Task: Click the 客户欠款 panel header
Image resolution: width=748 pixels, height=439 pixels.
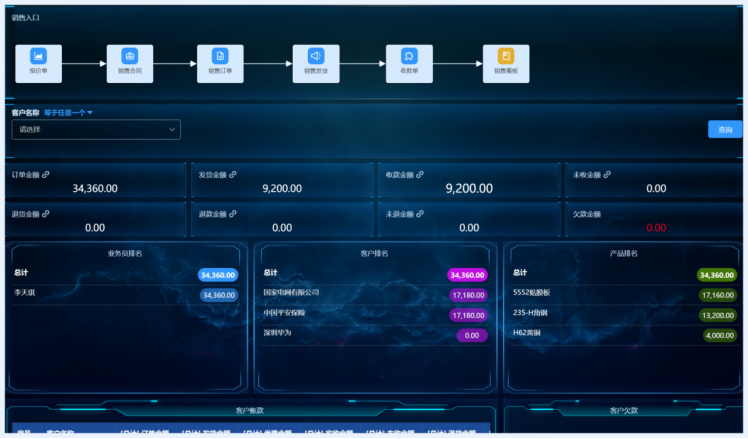Action: pos(624,410)
